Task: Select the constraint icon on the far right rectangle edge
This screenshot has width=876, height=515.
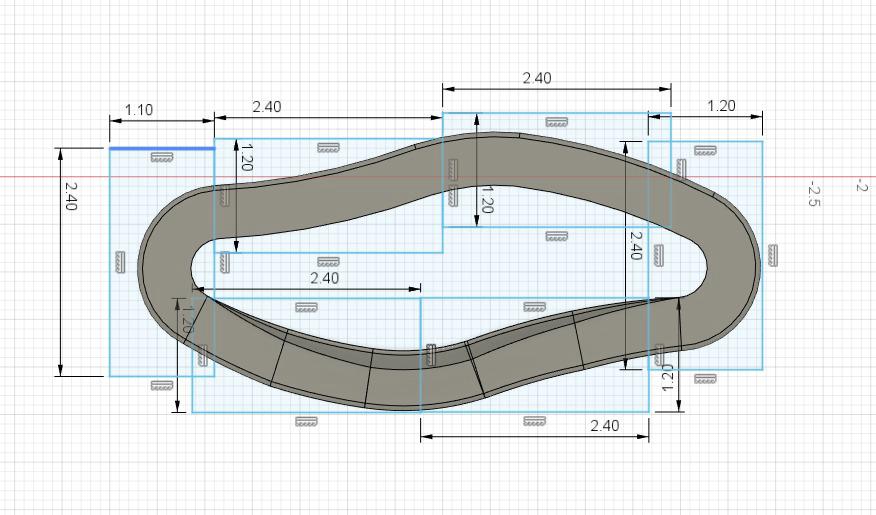Action: coord(774,258)
